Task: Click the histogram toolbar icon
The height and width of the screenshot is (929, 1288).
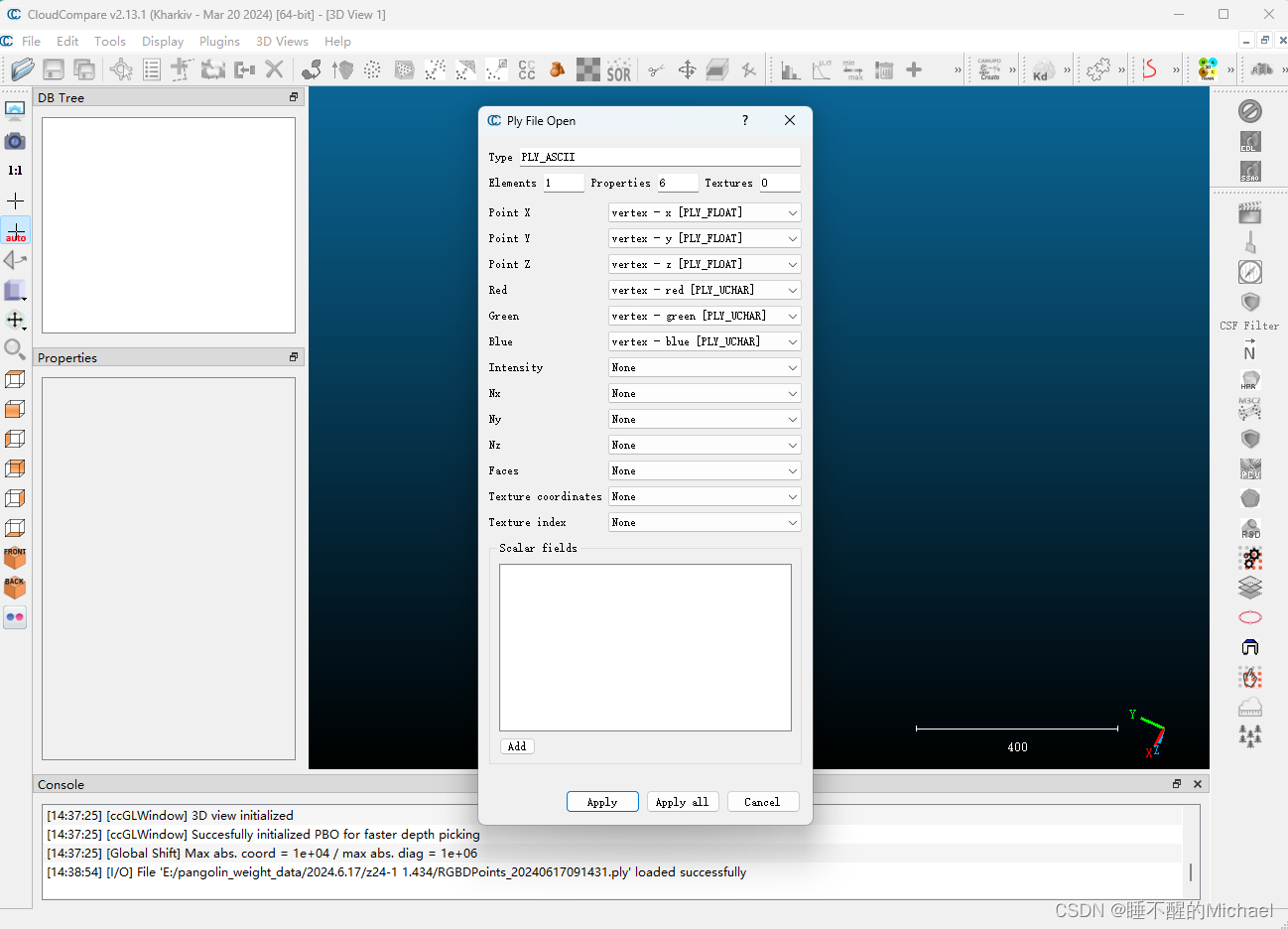Action: 791,69
